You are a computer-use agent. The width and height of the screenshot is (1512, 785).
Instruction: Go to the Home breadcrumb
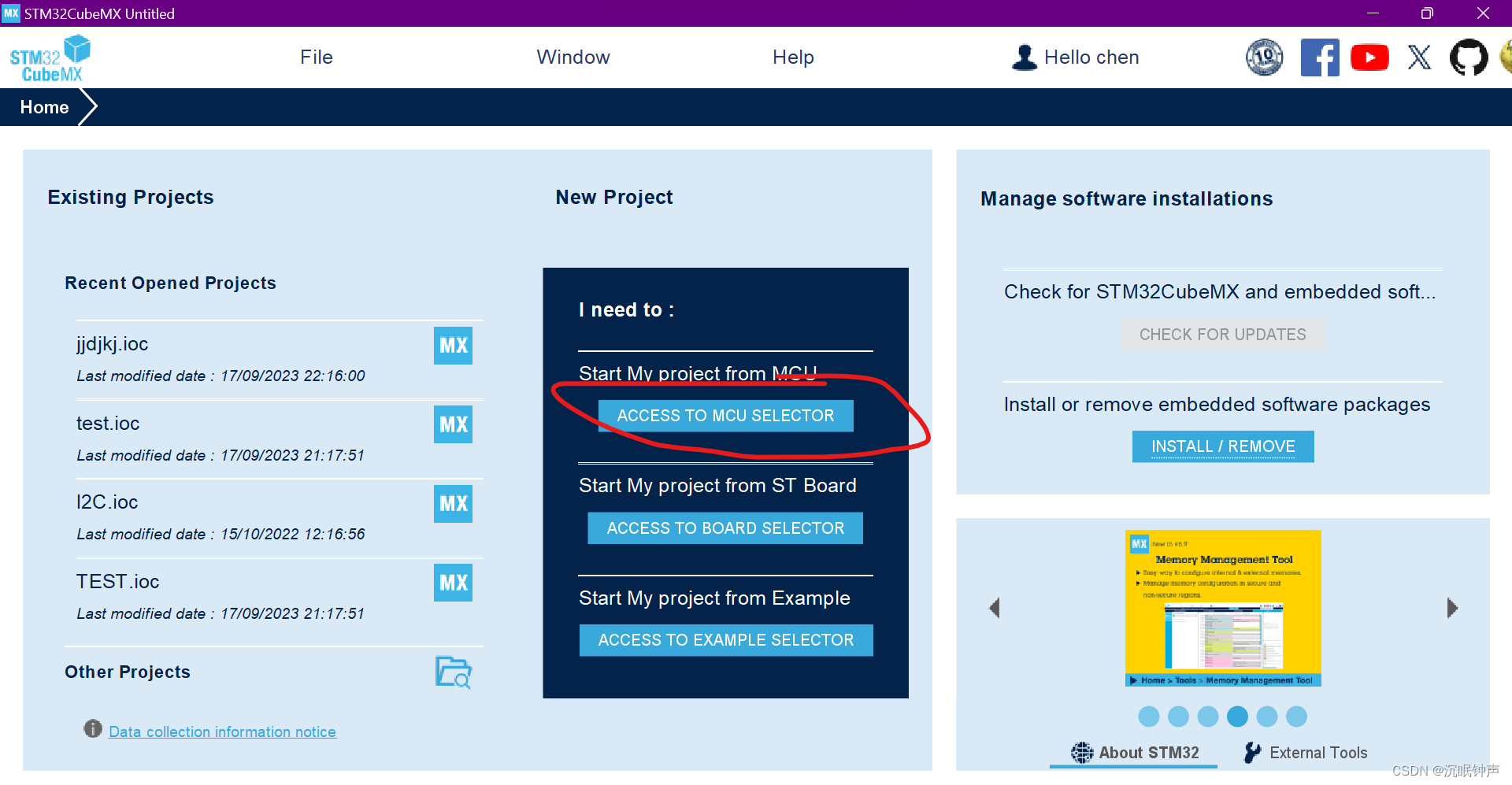(44, 107)
